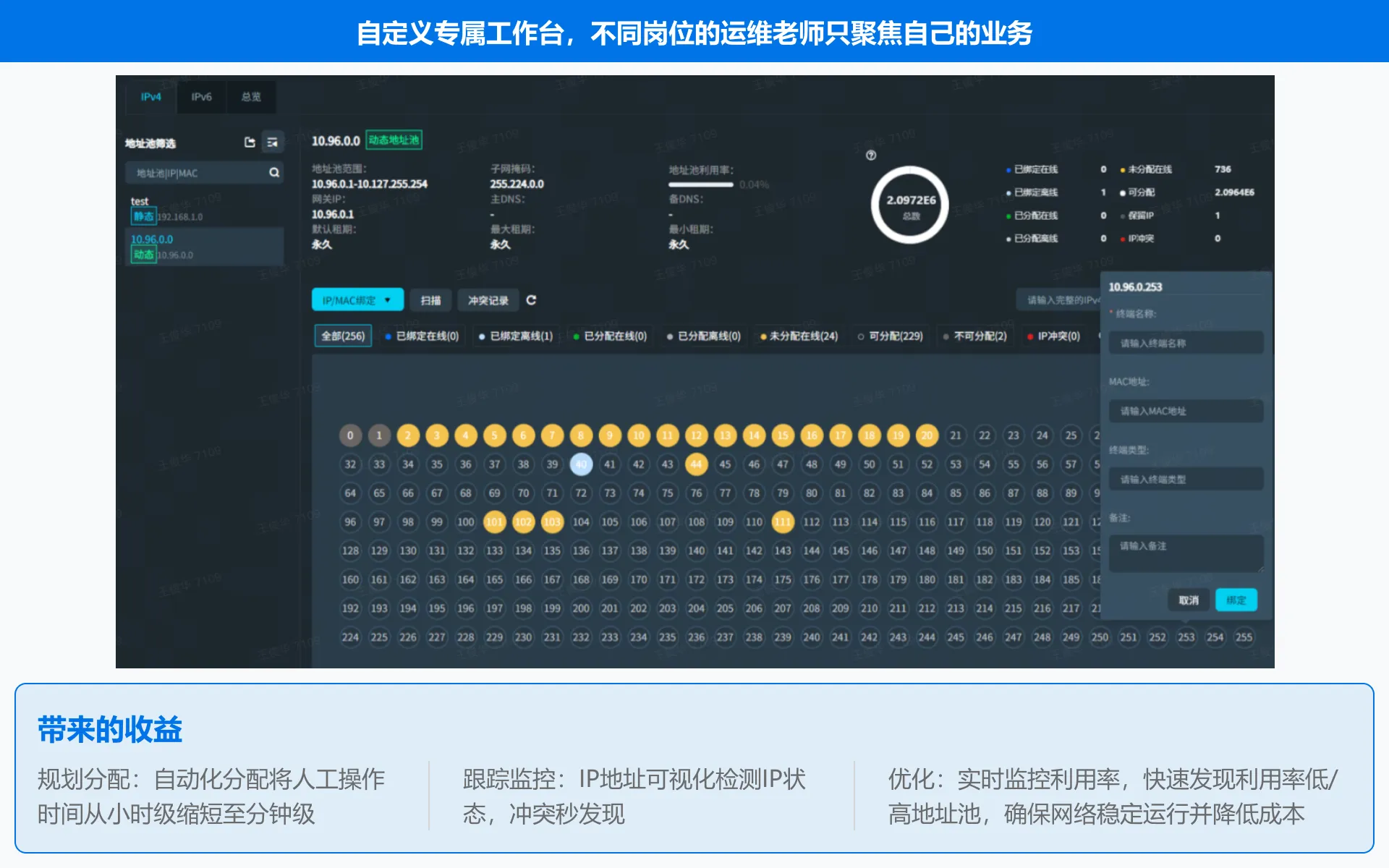Click the search magnifier in address pool field
Viewport: 1389px width, 868px height.
point(274,172)
